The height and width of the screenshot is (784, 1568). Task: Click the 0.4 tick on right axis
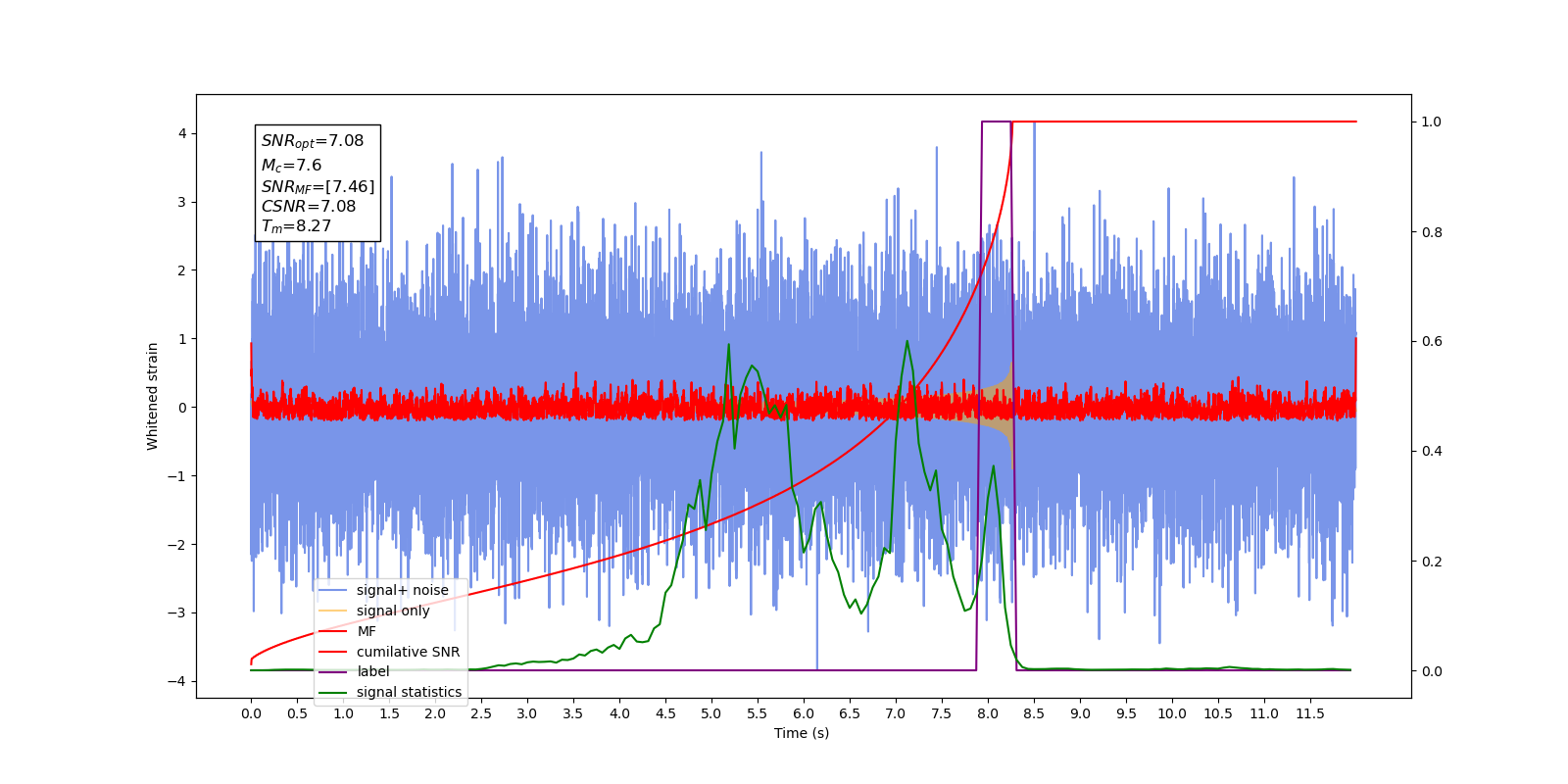(1432, 452)
